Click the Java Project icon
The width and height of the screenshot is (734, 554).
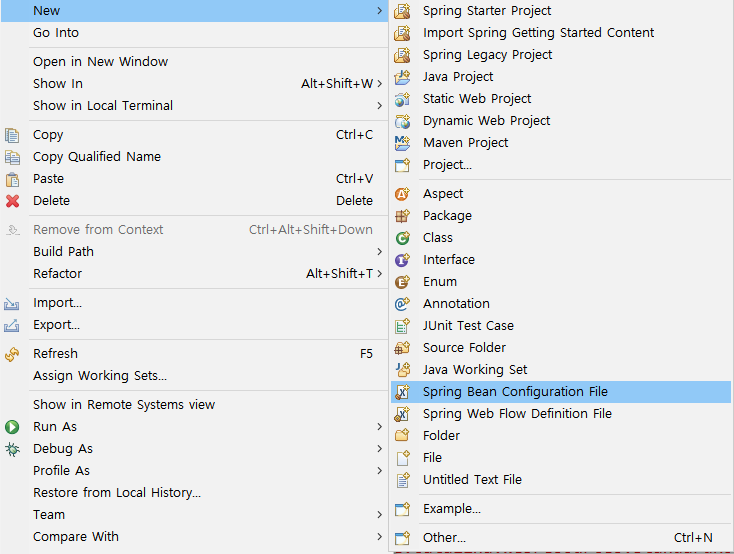coord(402,77)
